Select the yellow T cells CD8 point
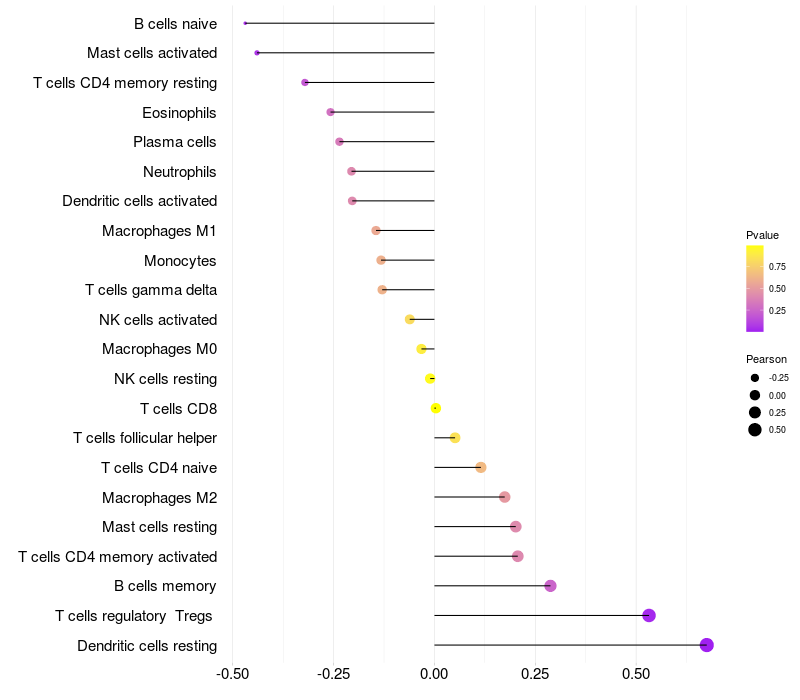The width and height of the screenshot is (800, 700). click(435, 408)
